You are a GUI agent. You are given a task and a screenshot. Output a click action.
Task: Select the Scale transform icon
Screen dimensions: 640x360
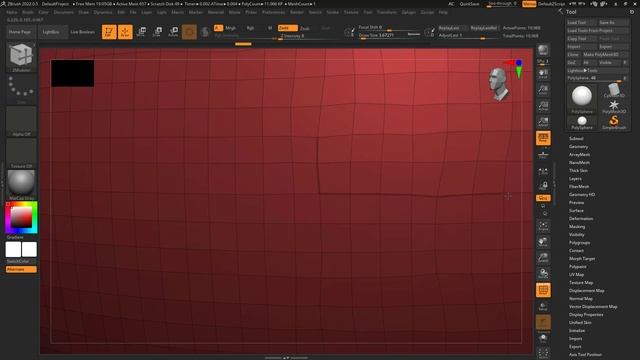[157, 32]
